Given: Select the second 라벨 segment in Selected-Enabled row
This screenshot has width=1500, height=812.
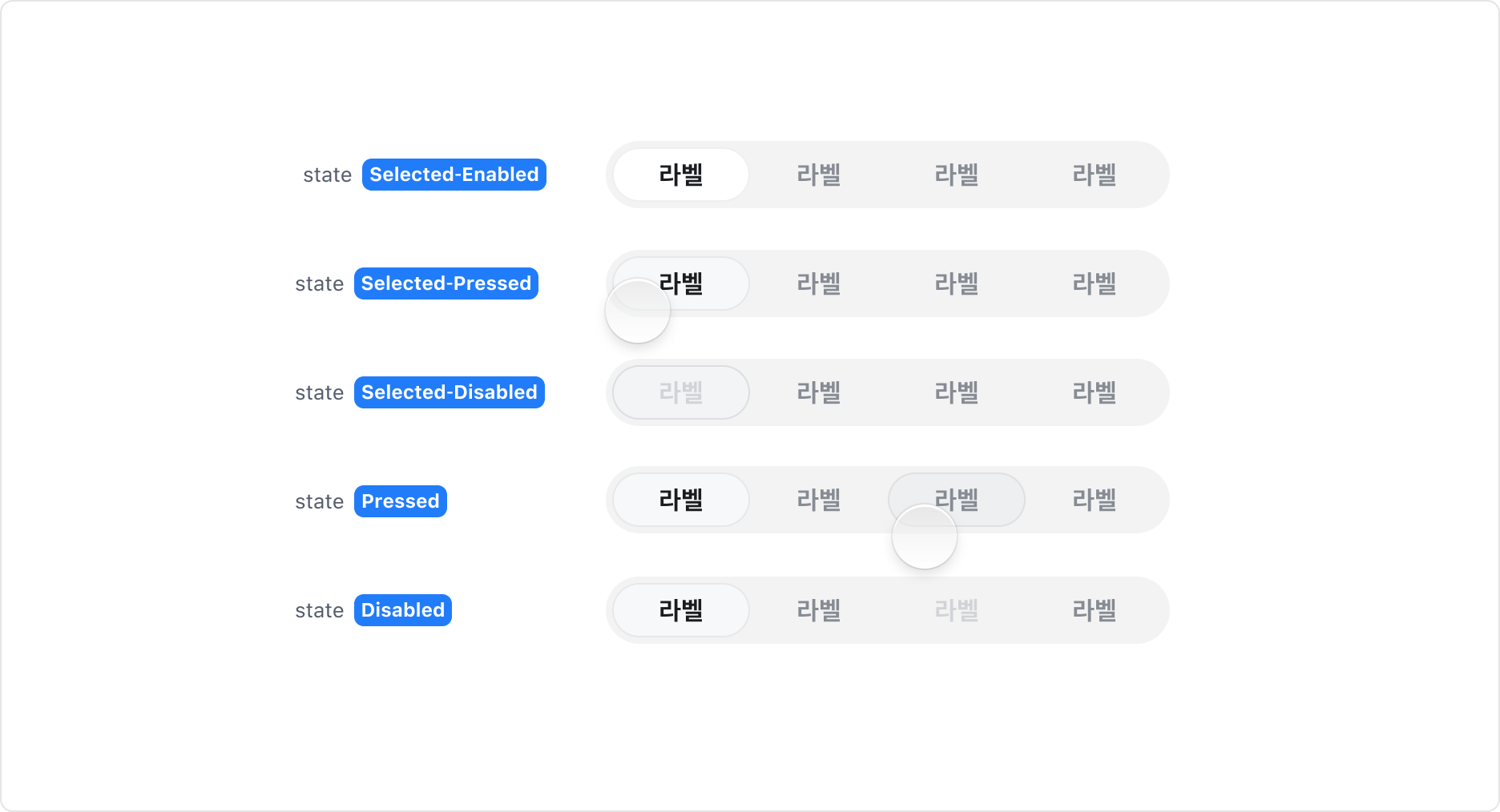Looking at the screenshot, I should [x=819, y=175].
